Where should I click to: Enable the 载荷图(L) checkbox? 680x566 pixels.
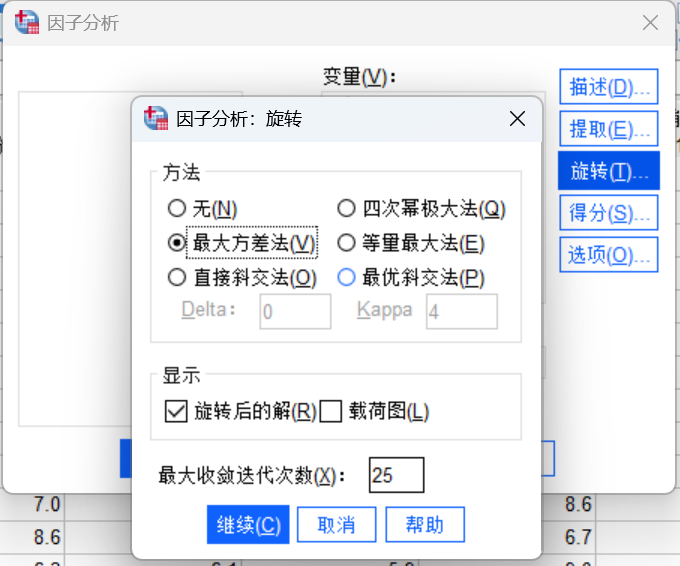[x=330, y=411]
